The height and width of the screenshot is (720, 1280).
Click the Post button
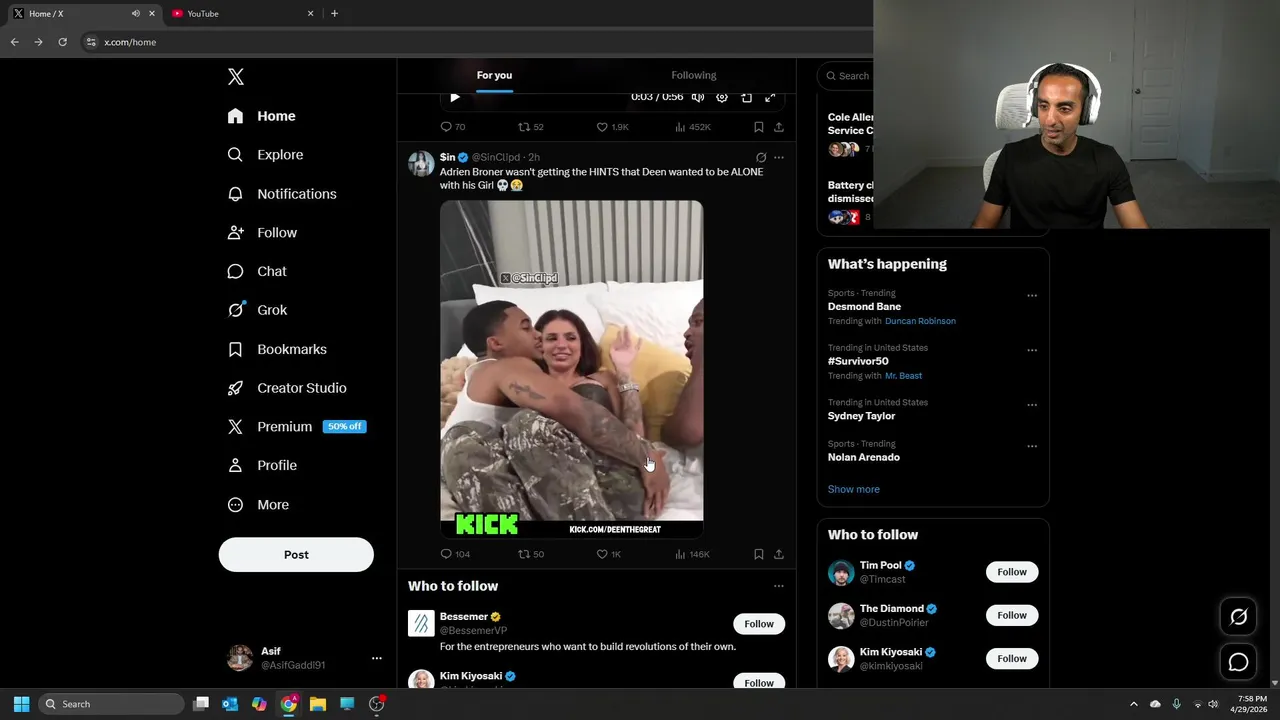coord(296,555)
